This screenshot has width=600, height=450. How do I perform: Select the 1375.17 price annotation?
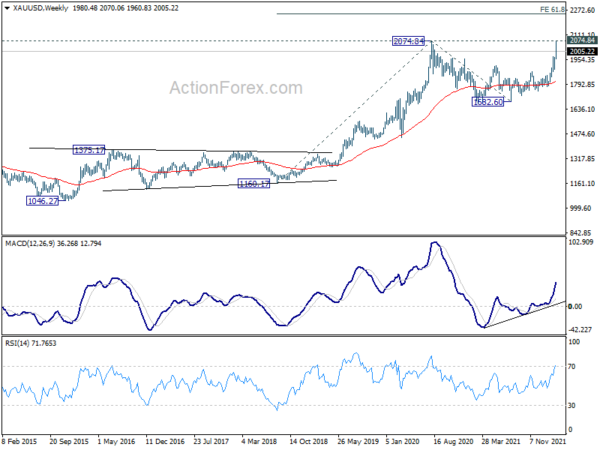(90, 150)
